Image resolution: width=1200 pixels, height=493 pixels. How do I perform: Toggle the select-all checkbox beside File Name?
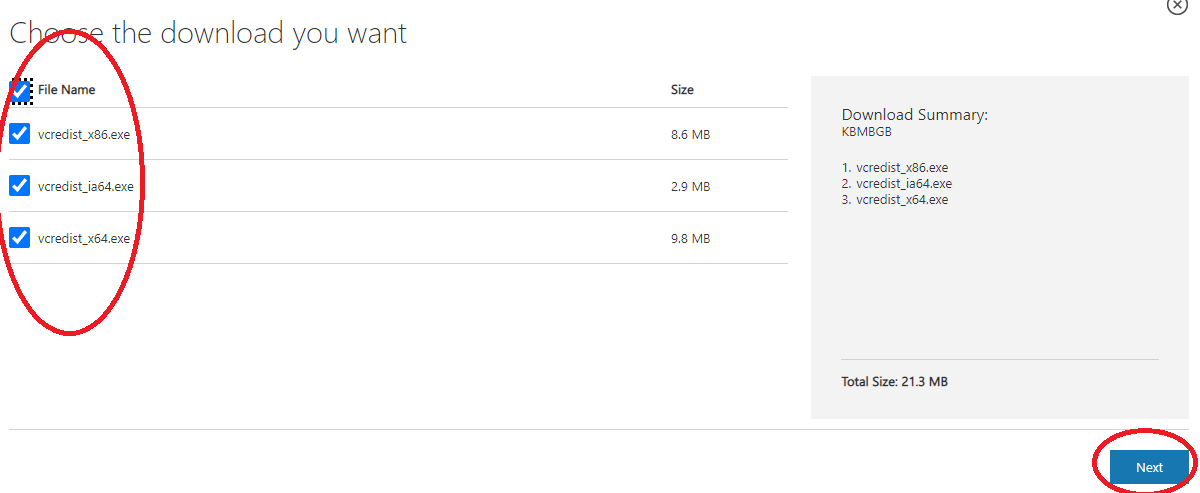click(20, 91)
